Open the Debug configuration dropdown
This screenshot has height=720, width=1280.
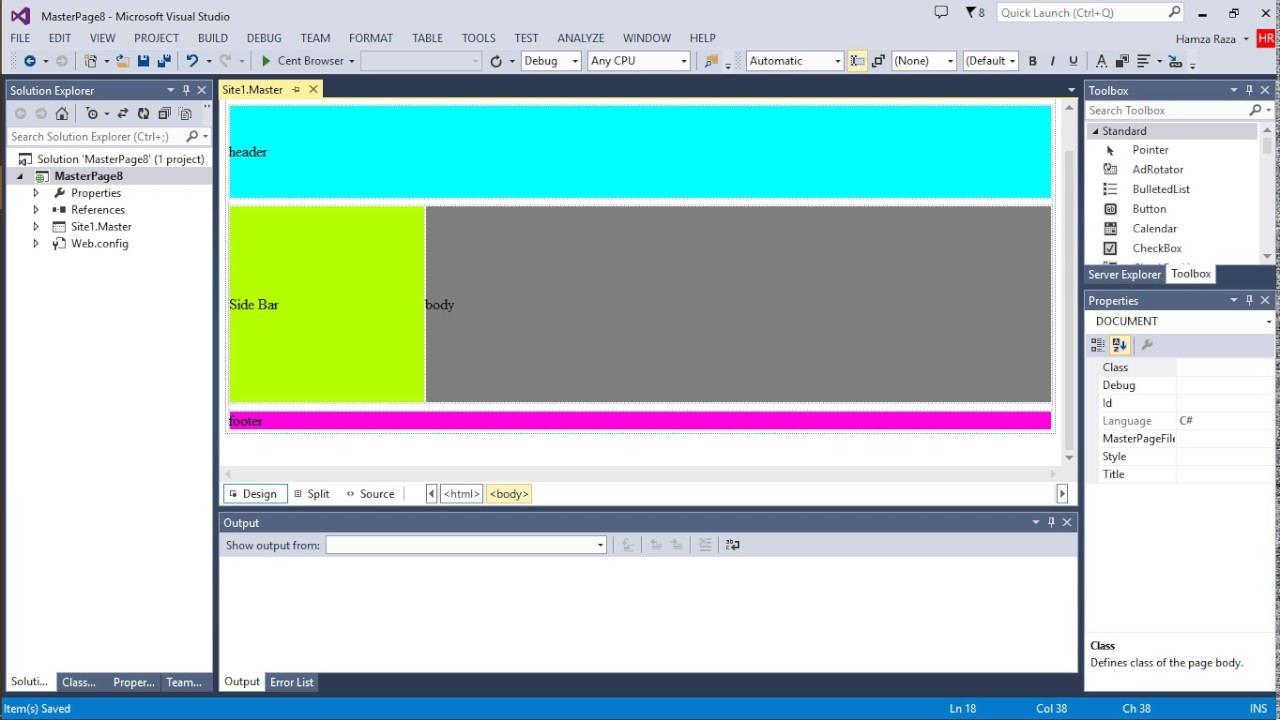pos(551,61)
